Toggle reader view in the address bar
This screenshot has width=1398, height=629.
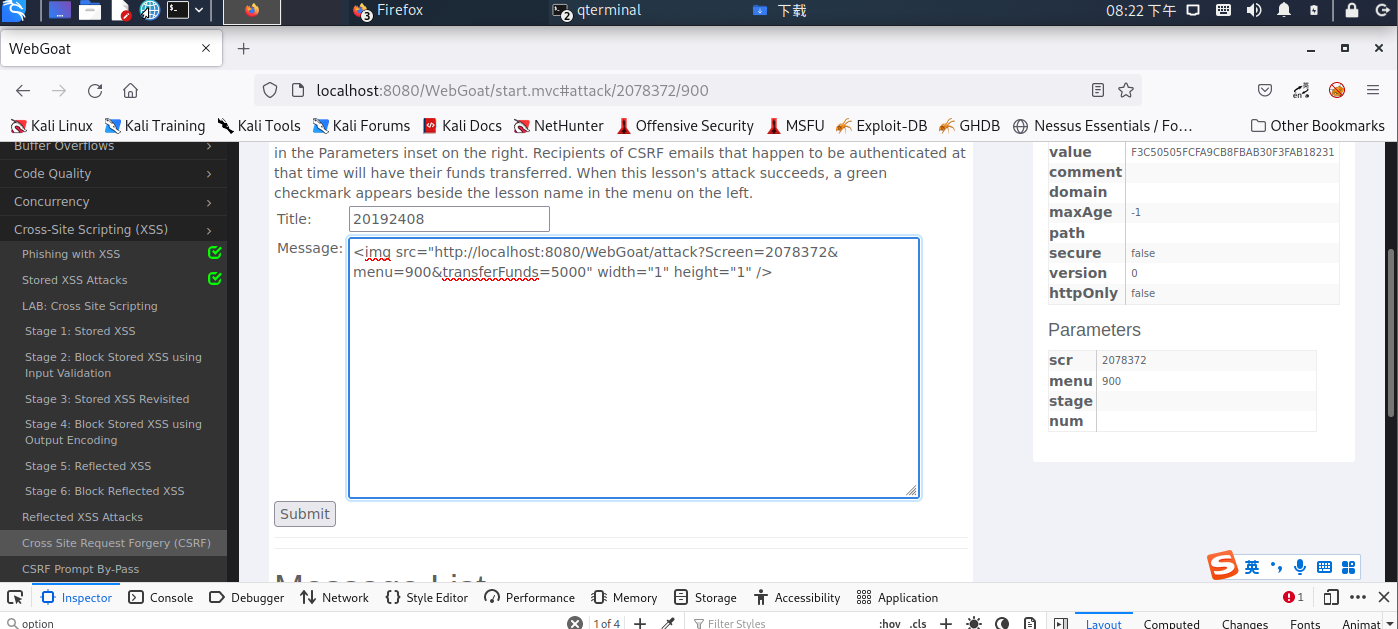1098,90
